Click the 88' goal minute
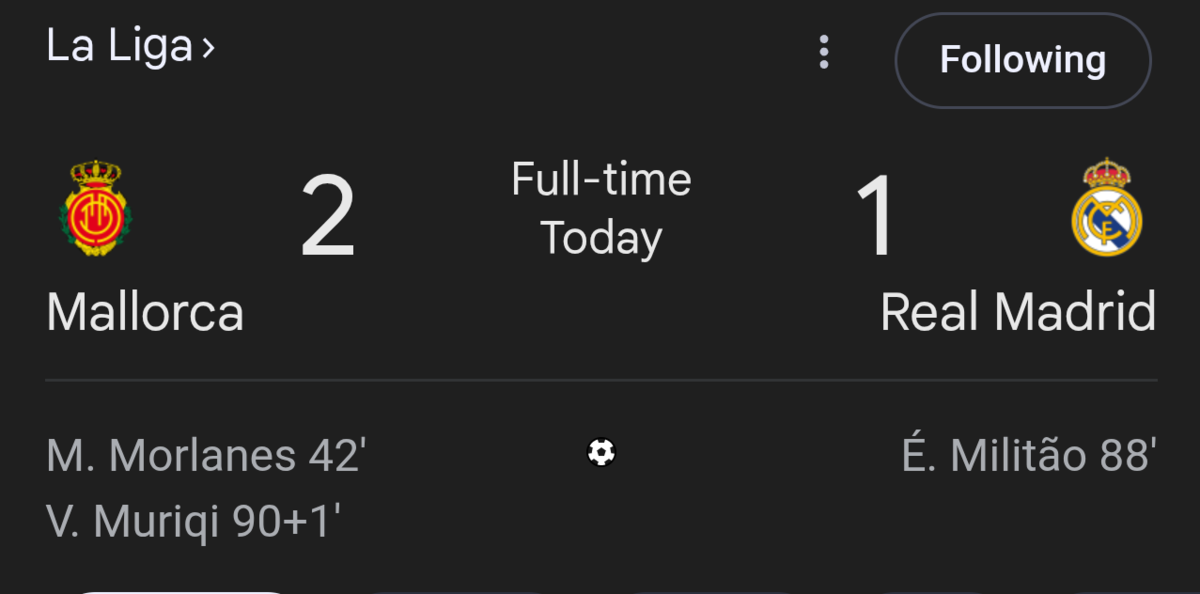 pos(1127,456)
